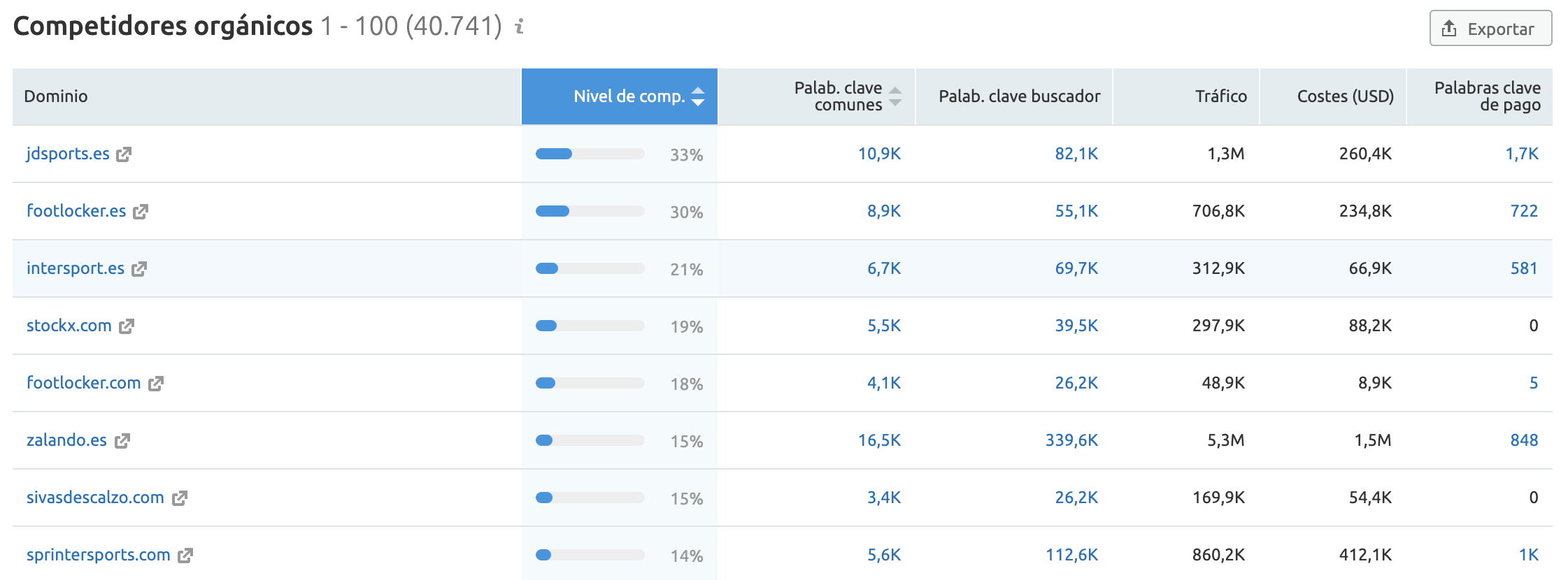The image size is (1568, 580).
Task: Open intersport.es external link icon
Action: [139, 269]
